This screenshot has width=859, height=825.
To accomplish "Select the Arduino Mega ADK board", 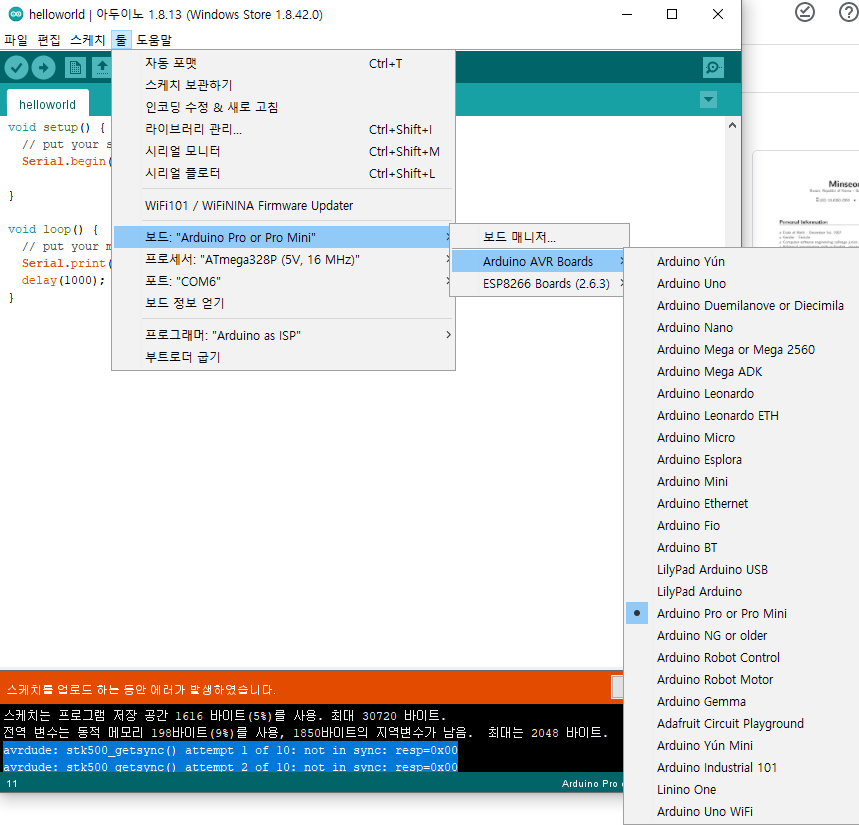I will (x=742, y=371).
